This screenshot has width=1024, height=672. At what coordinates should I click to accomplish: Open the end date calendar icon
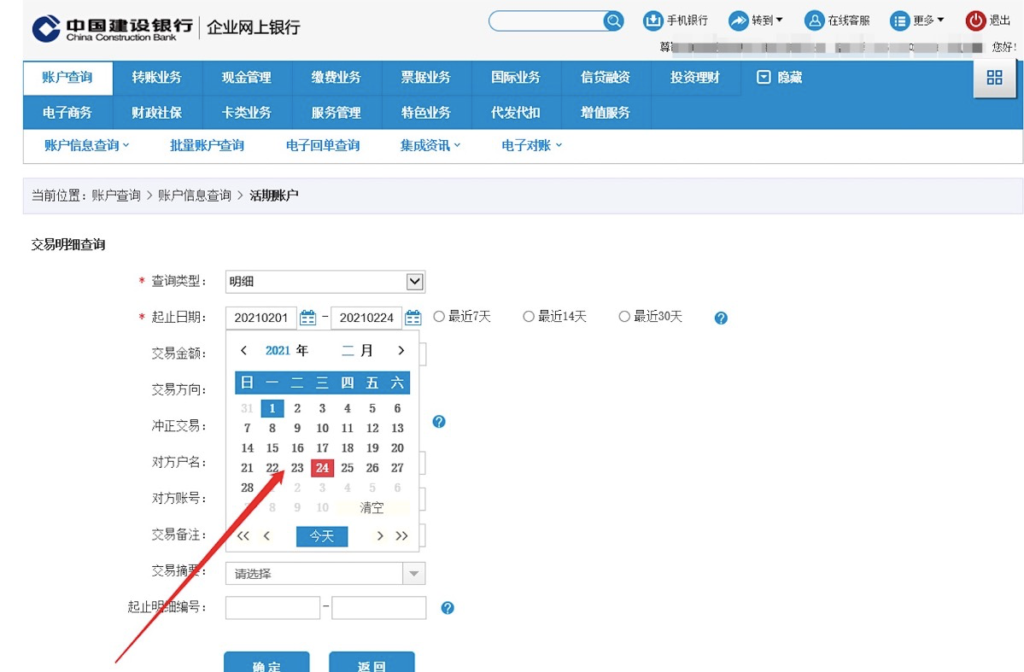point(413,318)
